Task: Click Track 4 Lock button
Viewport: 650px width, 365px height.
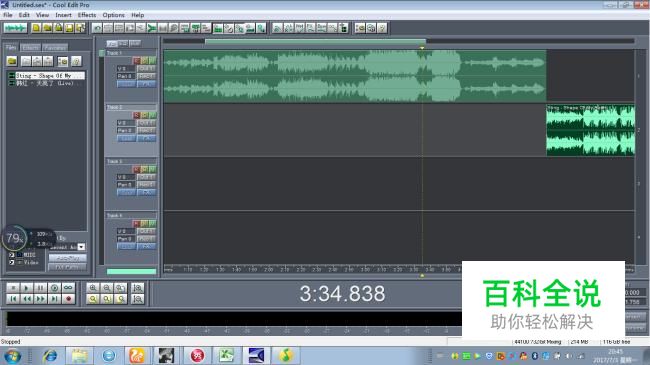Action: (126, 246)
